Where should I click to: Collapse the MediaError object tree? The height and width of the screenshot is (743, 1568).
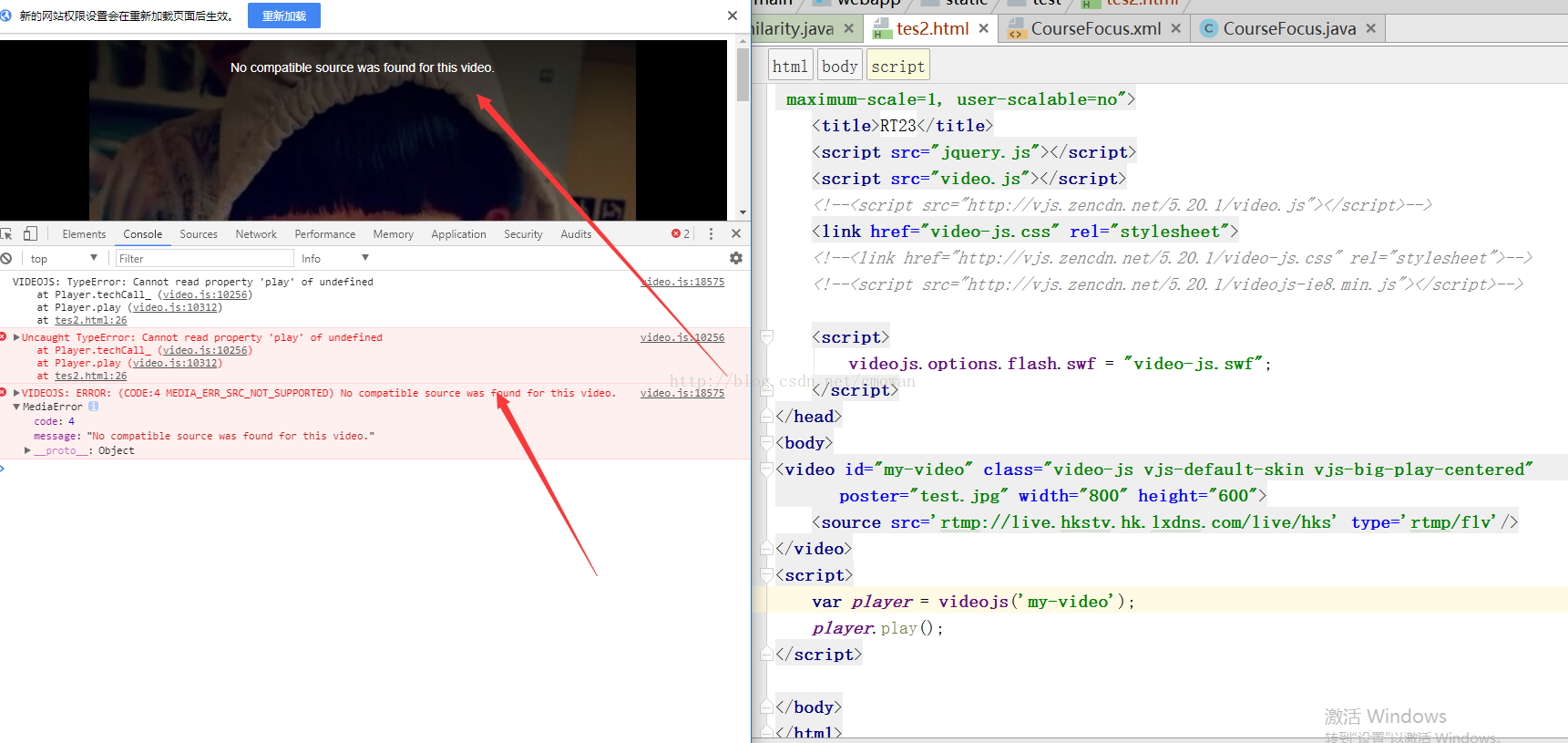point(16,407)
